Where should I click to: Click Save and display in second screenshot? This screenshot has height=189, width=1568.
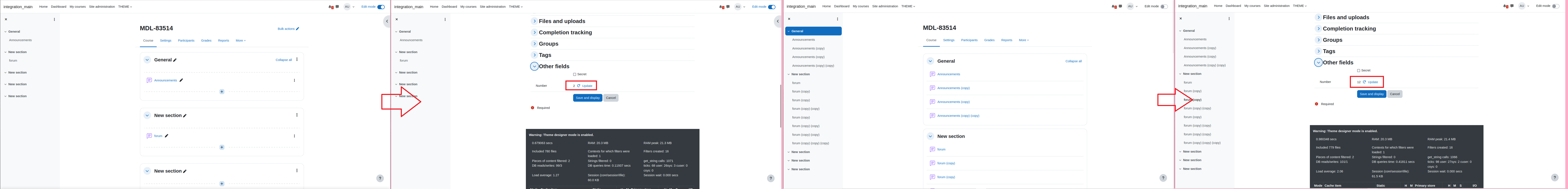click(587, 98)
